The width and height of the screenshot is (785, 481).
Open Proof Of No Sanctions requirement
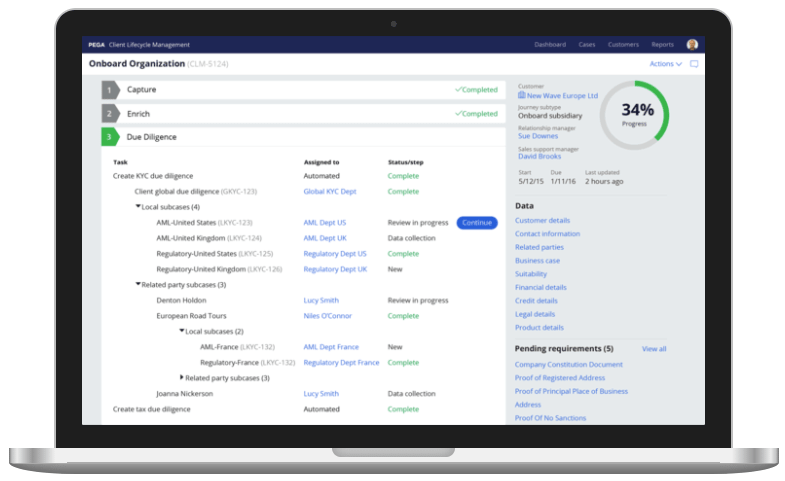tap(550, 418)
